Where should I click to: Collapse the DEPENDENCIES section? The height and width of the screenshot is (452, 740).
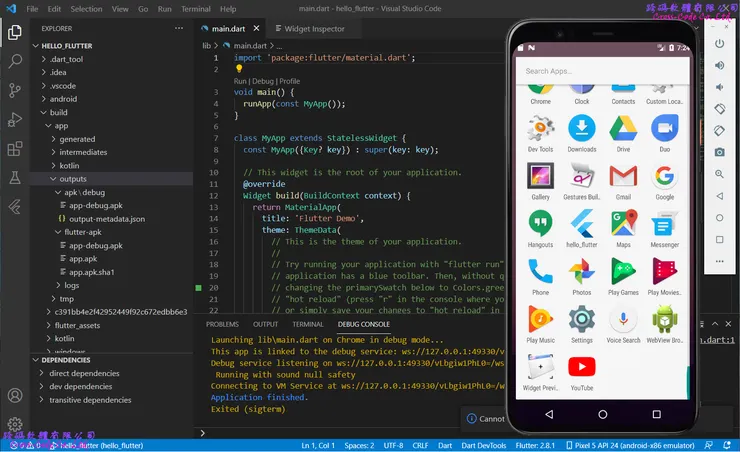66,360
